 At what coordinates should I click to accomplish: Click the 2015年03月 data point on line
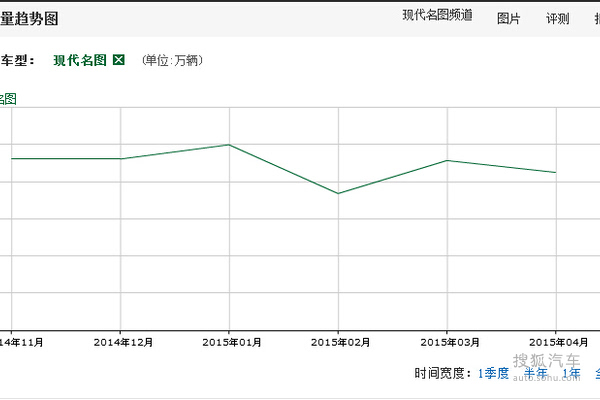coord(447,160)
